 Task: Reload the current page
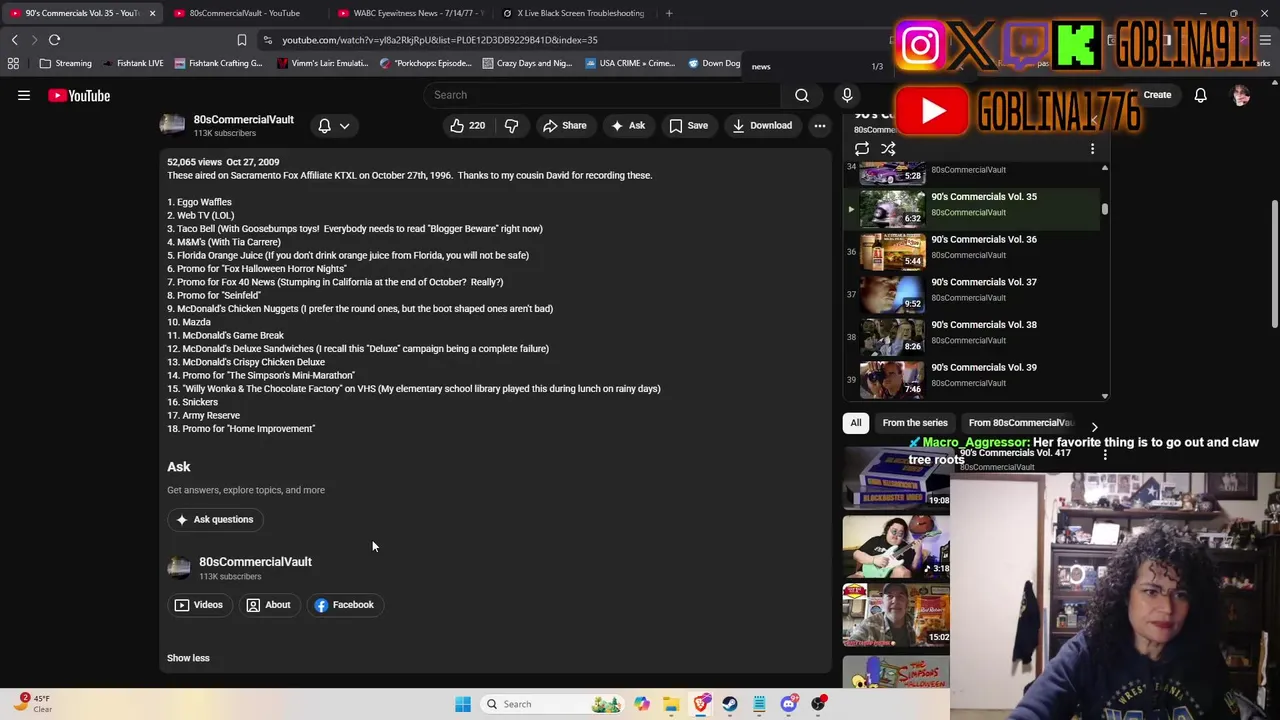pos(54,40)
